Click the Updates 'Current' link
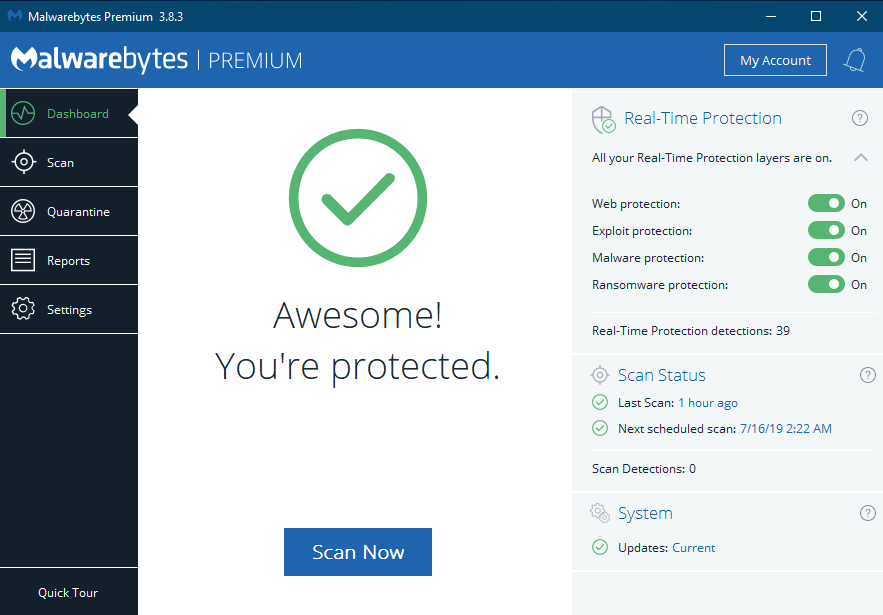The image size is (883, 615). pyautogui.click(x=693, y=547)
